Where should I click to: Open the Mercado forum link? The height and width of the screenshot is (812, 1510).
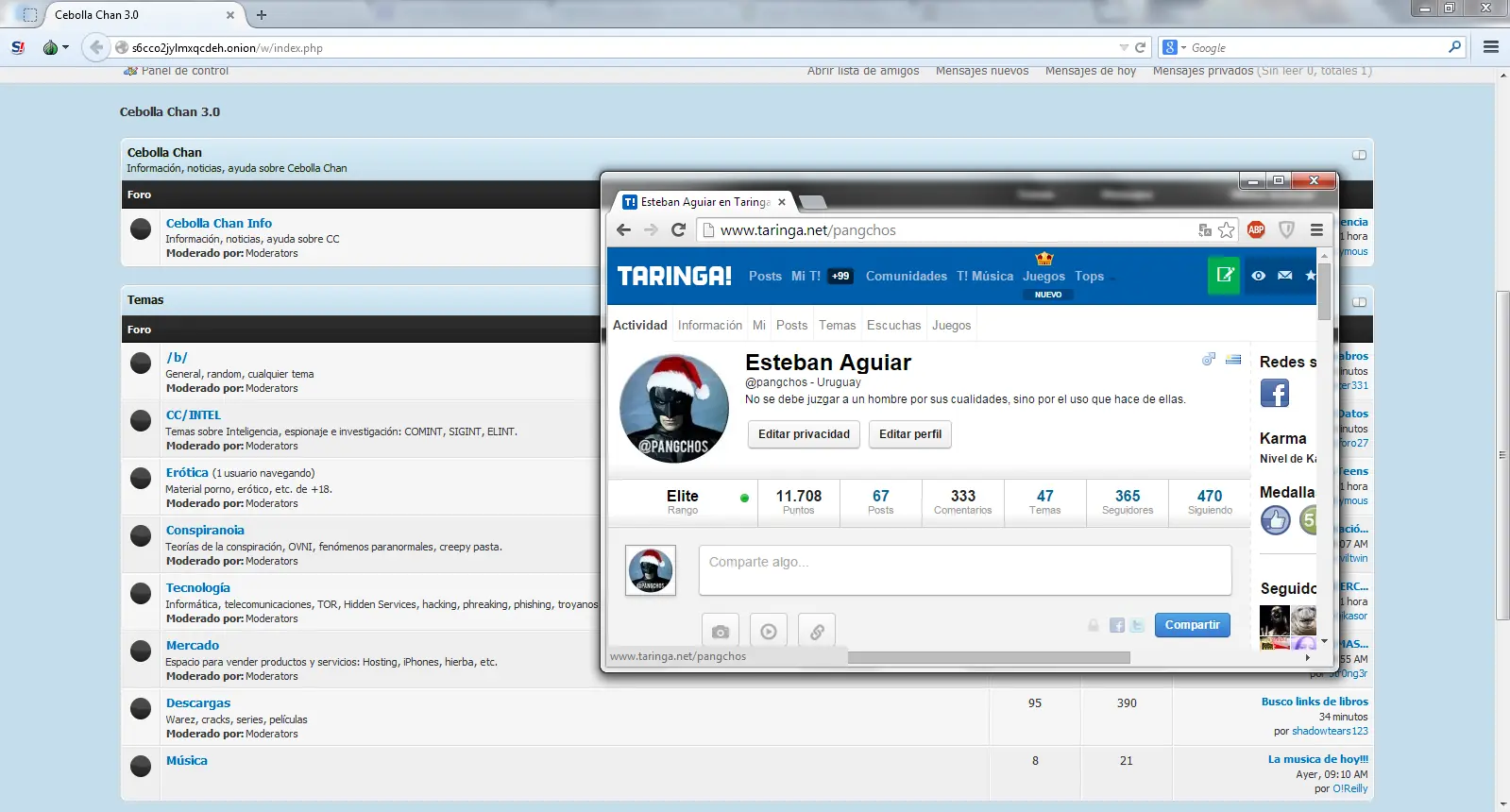click(x=193, y=645)
